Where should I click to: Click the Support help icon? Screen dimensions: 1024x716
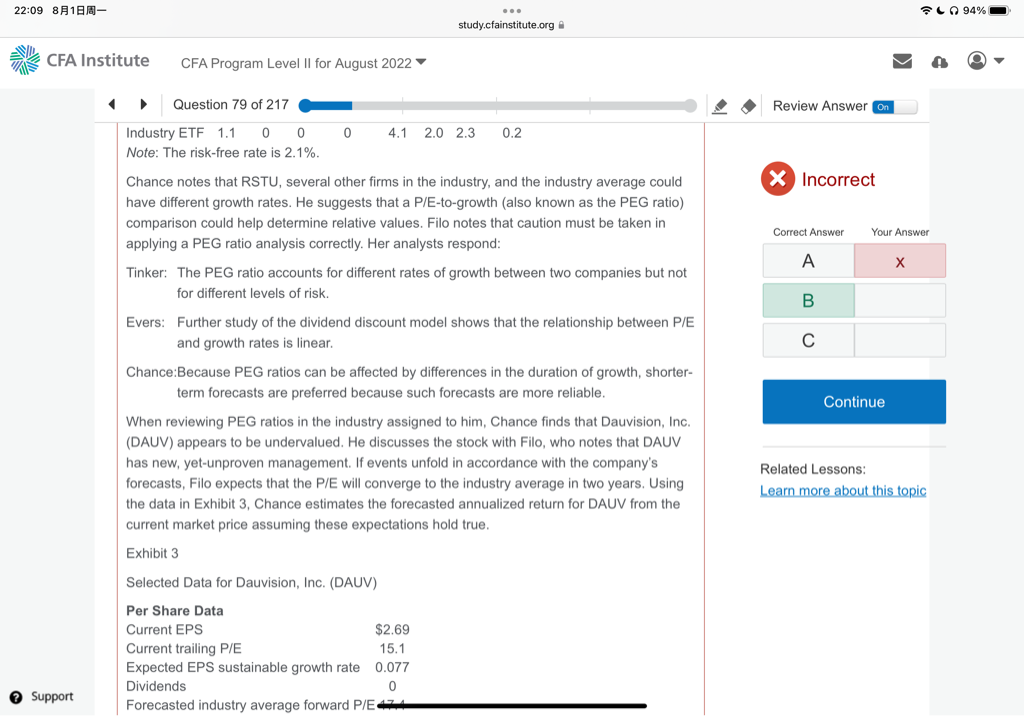coord(16,697)
